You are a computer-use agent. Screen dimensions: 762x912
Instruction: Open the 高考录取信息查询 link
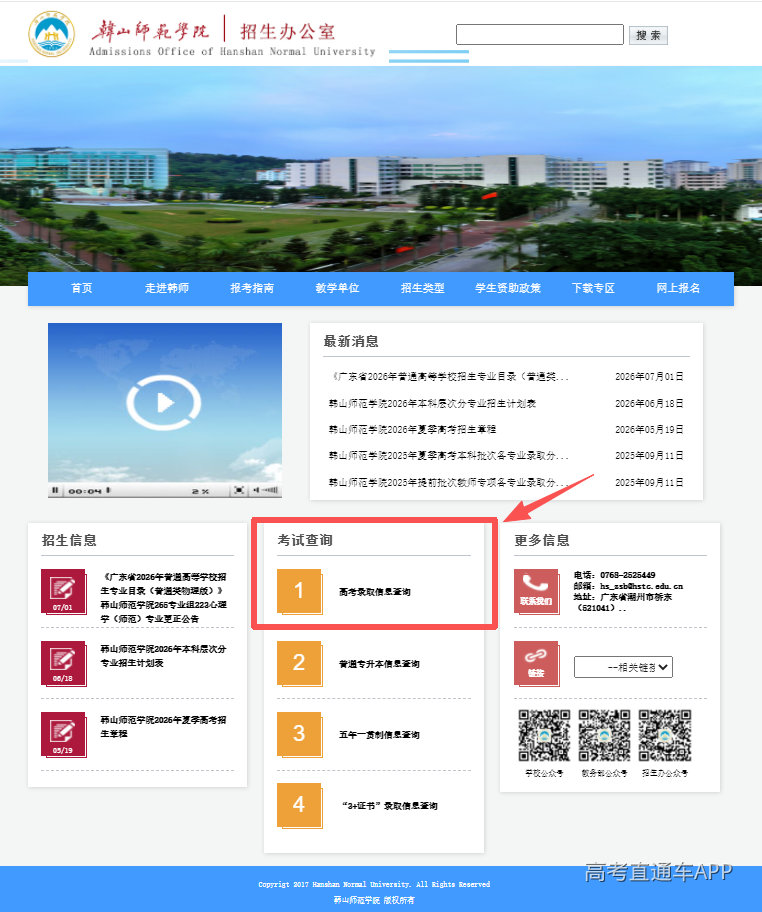[375, 592]
